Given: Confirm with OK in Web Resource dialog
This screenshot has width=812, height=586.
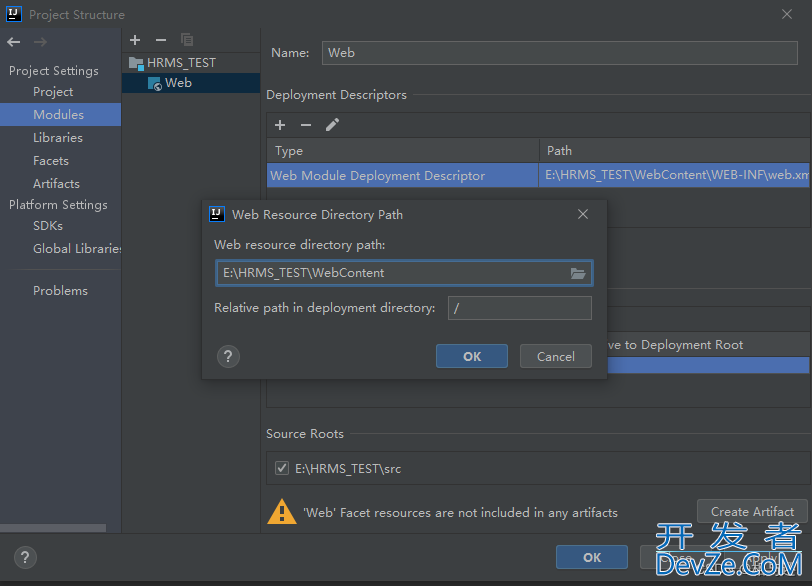Looking at the screenshot, I should 472,356.
